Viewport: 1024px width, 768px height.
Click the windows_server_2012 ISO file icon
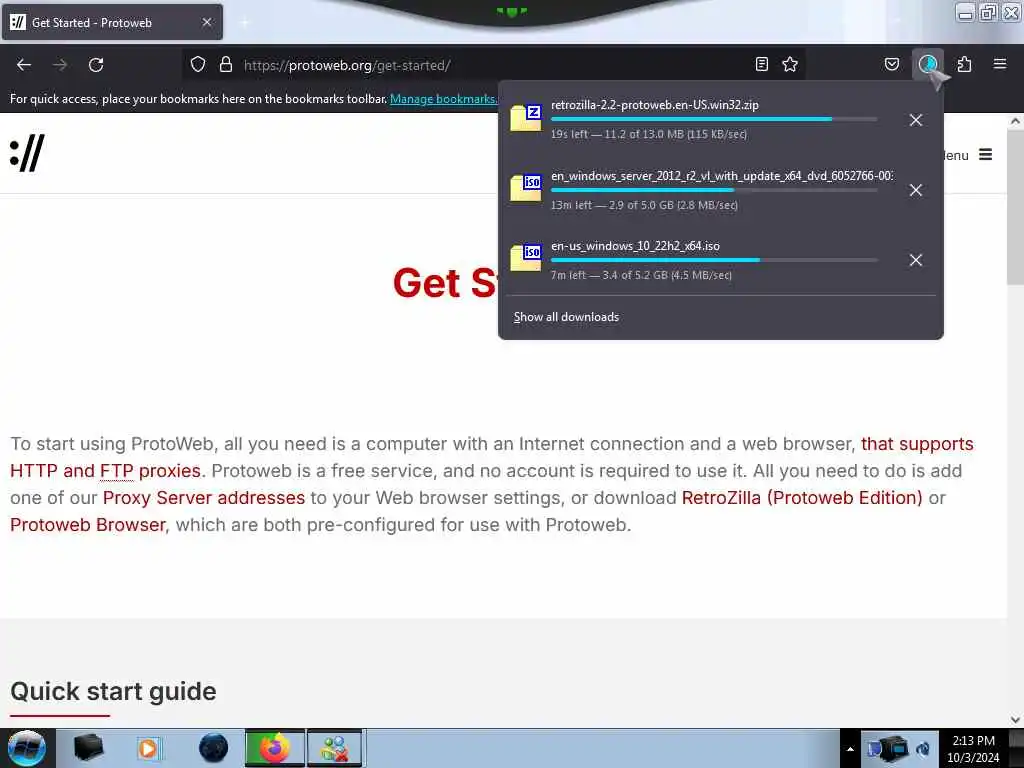tap(526, 188)
